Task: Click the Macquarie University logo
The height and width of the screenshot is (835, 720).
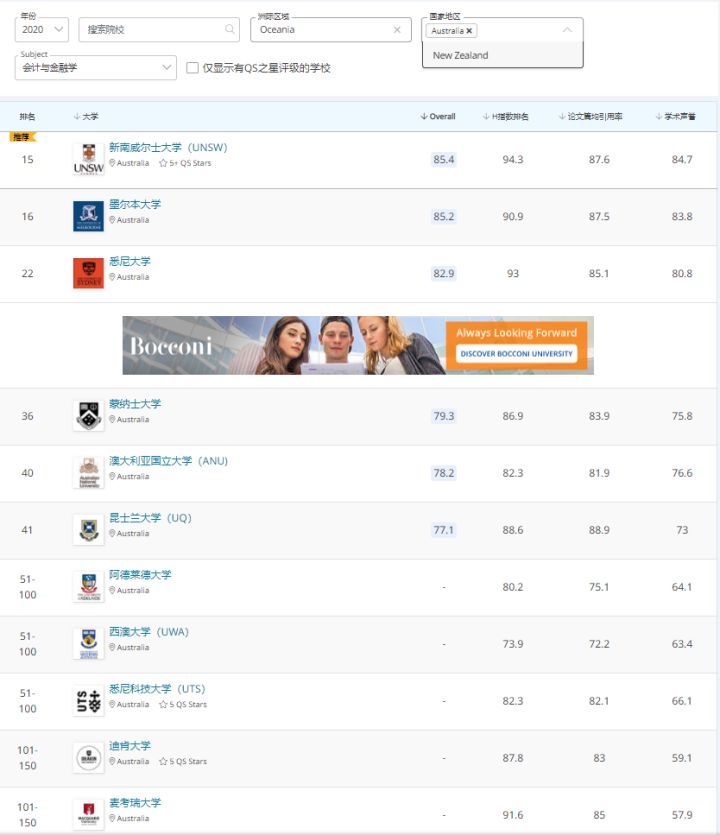Action: pos(88,814)
